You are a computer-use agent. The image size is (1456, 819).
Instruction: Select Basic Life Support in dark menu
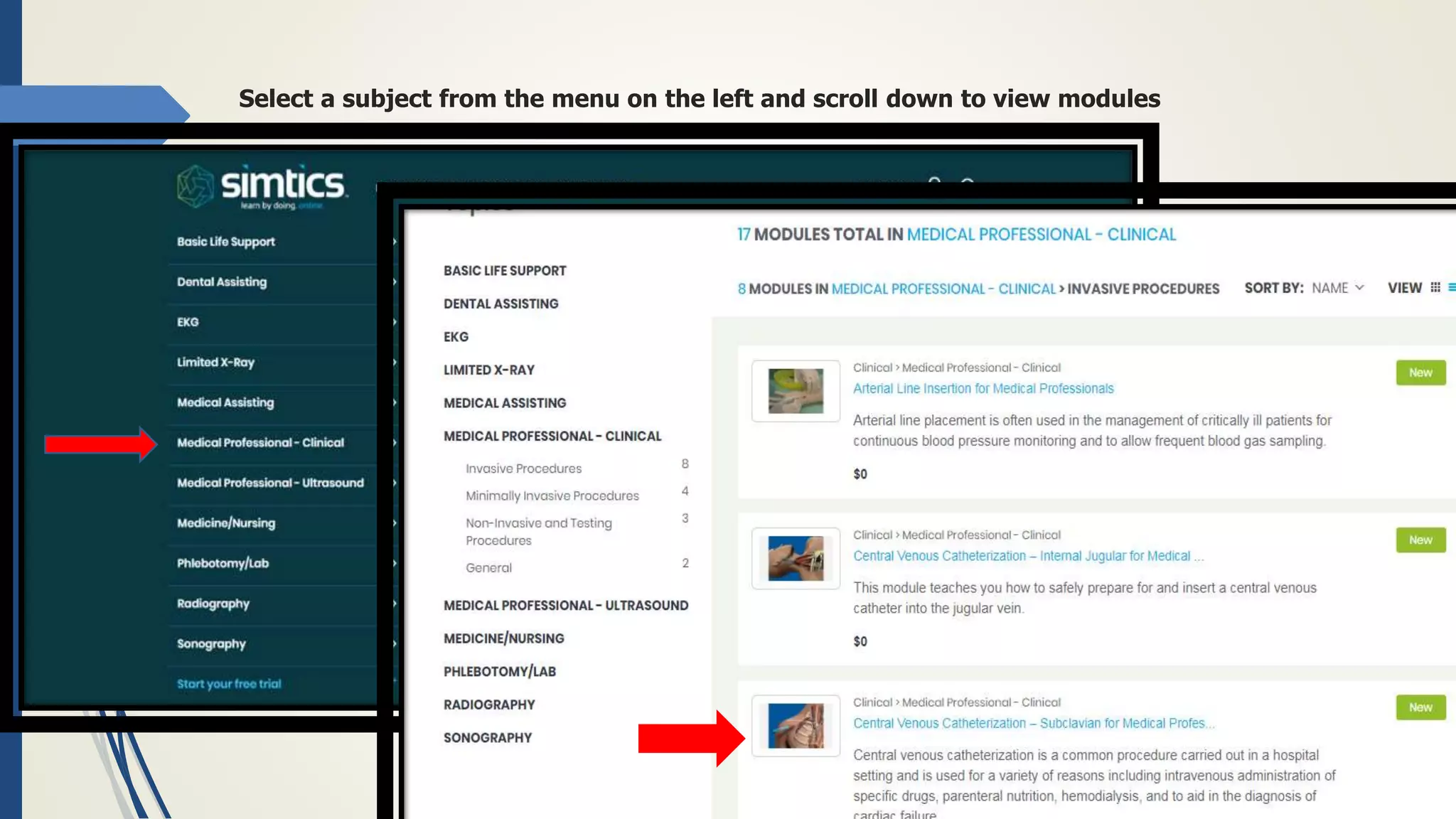[226, 242]
